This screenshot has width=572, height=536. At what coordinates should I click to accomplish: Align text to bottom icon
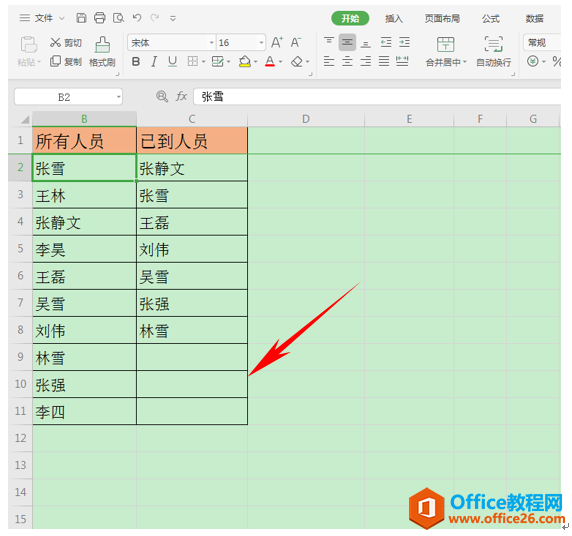coord(366,43)
